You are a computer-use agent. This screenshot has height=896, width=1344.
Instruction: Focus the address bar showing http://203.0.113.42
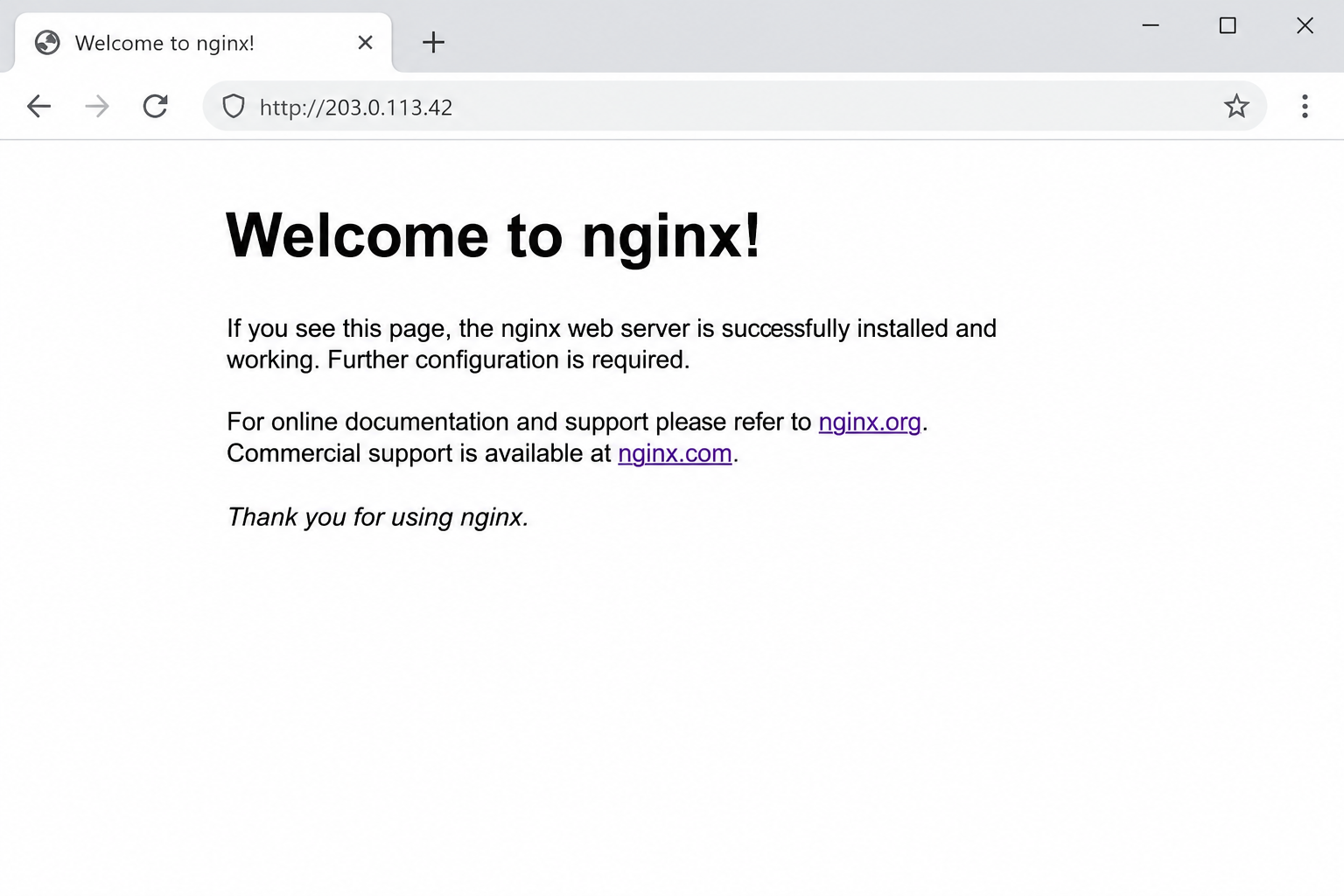[x=735, y=107]
